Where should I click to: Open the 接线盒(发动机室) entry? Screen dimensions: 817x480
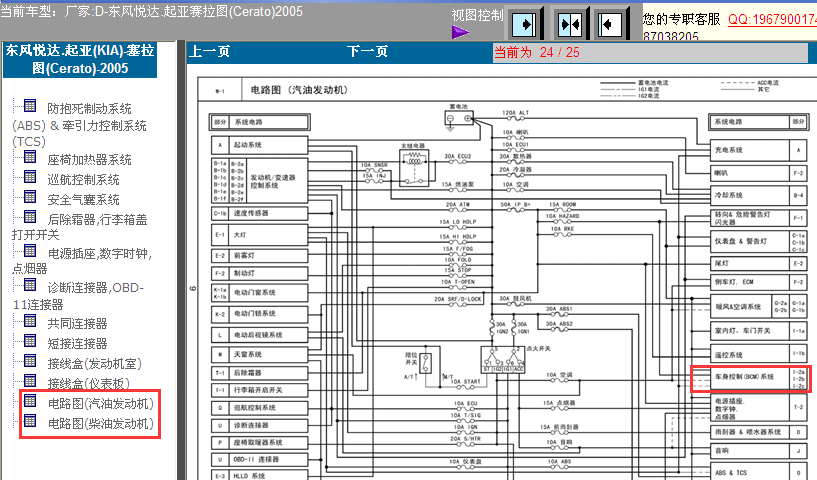pos(94,363)
